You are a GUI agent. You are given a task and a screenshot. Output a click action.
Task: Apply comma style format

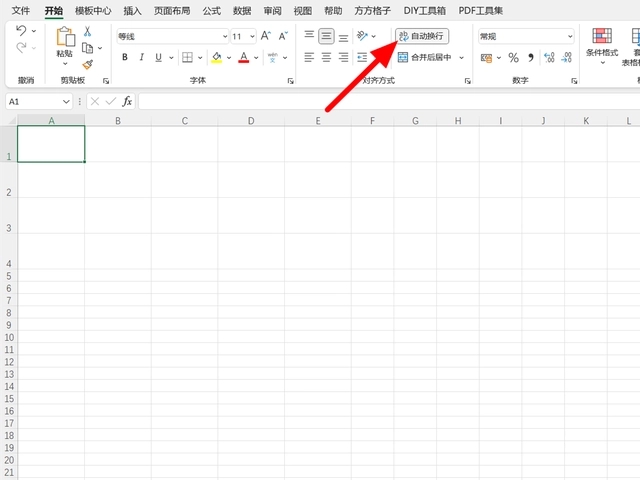[x=531, y=58]
